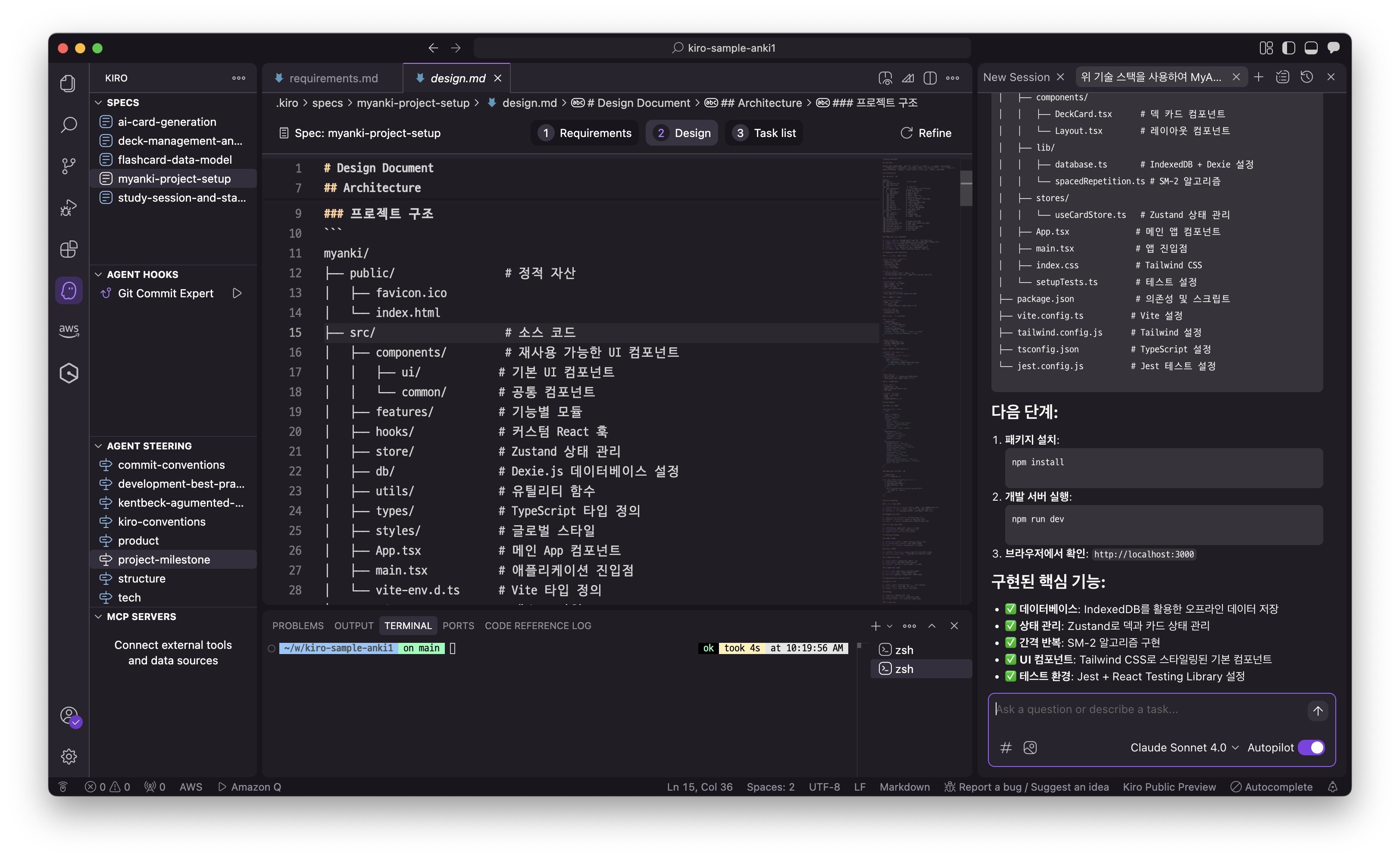This screenshot has height=860, width=1400.
Task: Toggle the Autopilot switch
Action: click(1311, 748)
